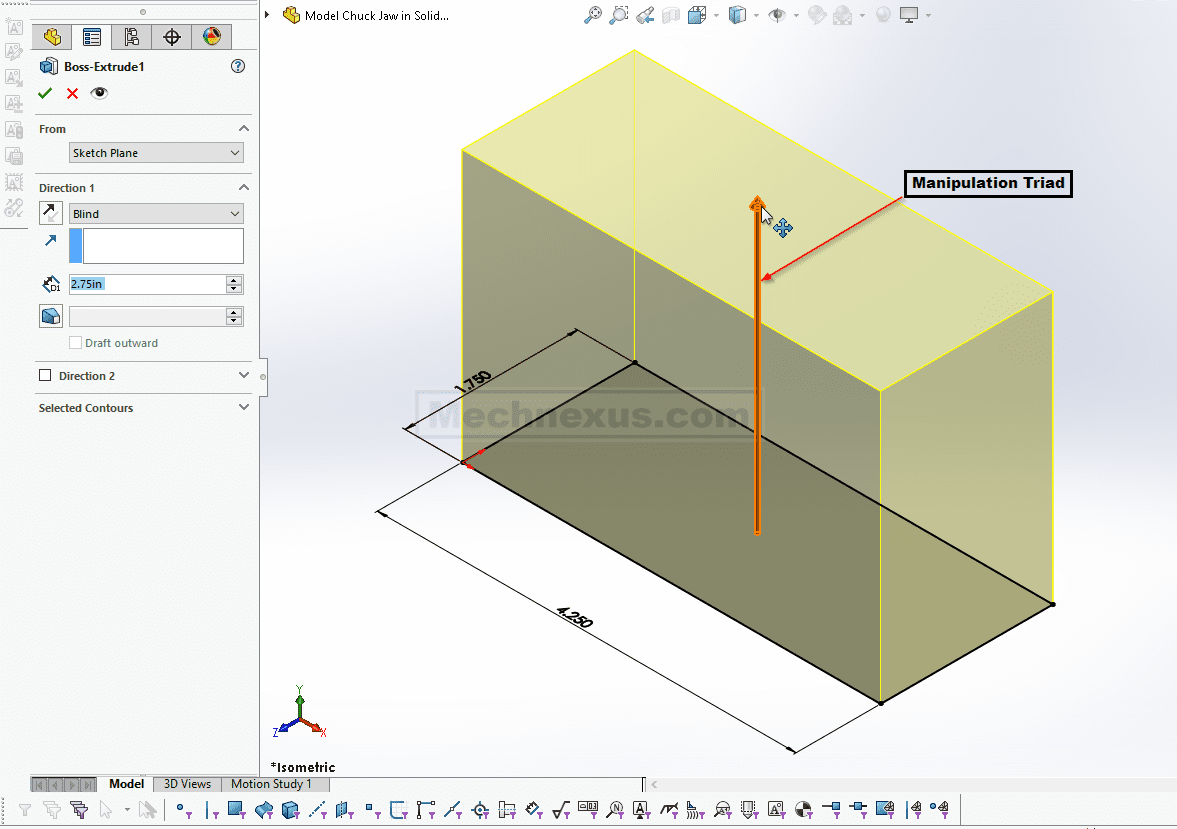Collapse the Direction 1 section
Image resolution: width=1177 pixels, height=829 pixels.
243,188
